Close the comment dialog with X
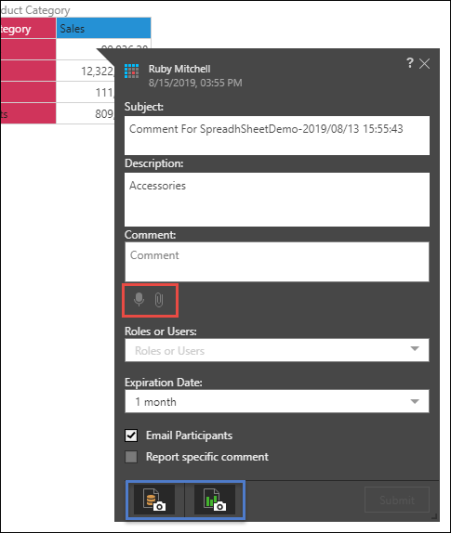 424,64
